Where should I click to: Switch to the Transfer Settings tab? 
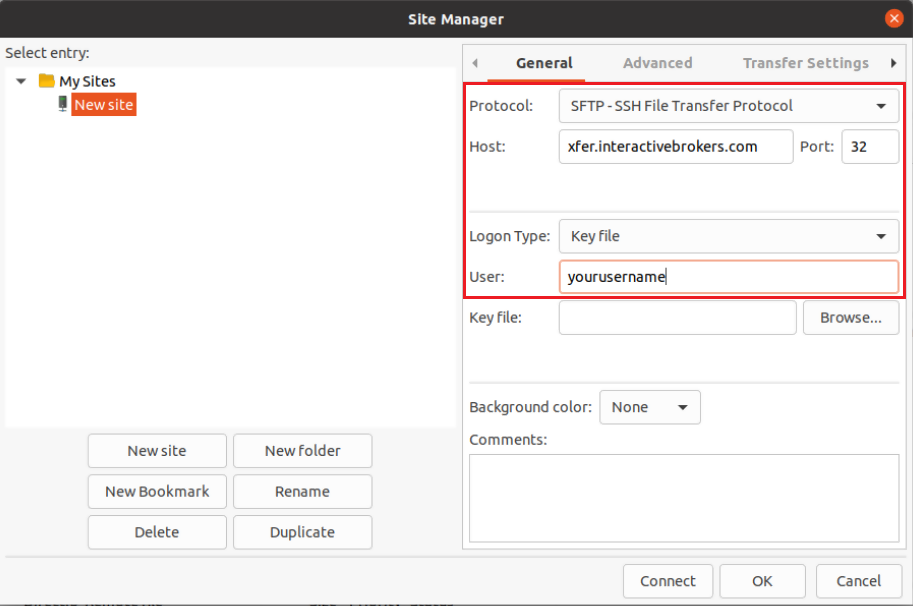coord(805,63)
